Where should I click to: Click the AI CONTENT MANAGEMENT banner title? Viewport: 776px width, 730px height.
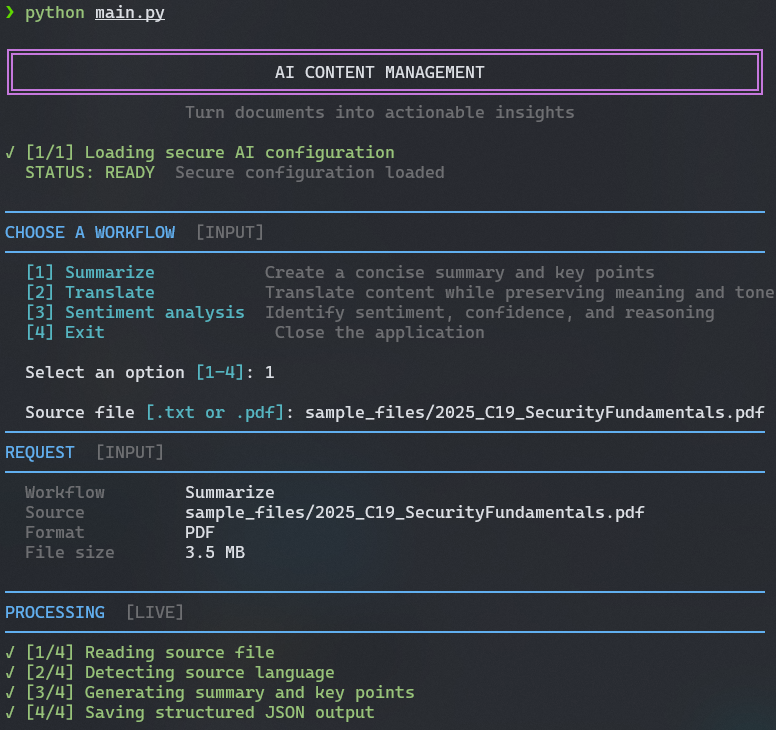point(380,72)
